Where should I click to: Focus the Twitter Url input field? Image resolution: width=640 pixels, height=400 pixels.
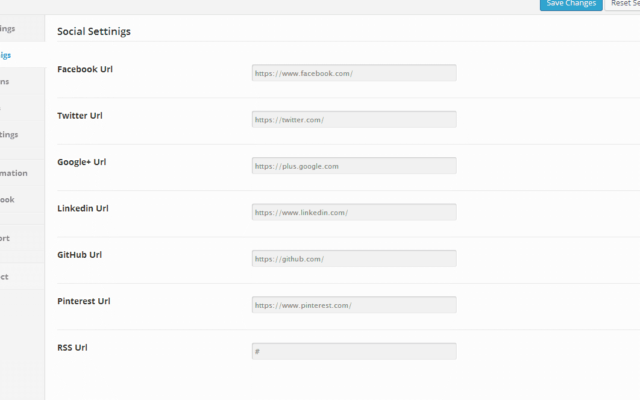354,119
